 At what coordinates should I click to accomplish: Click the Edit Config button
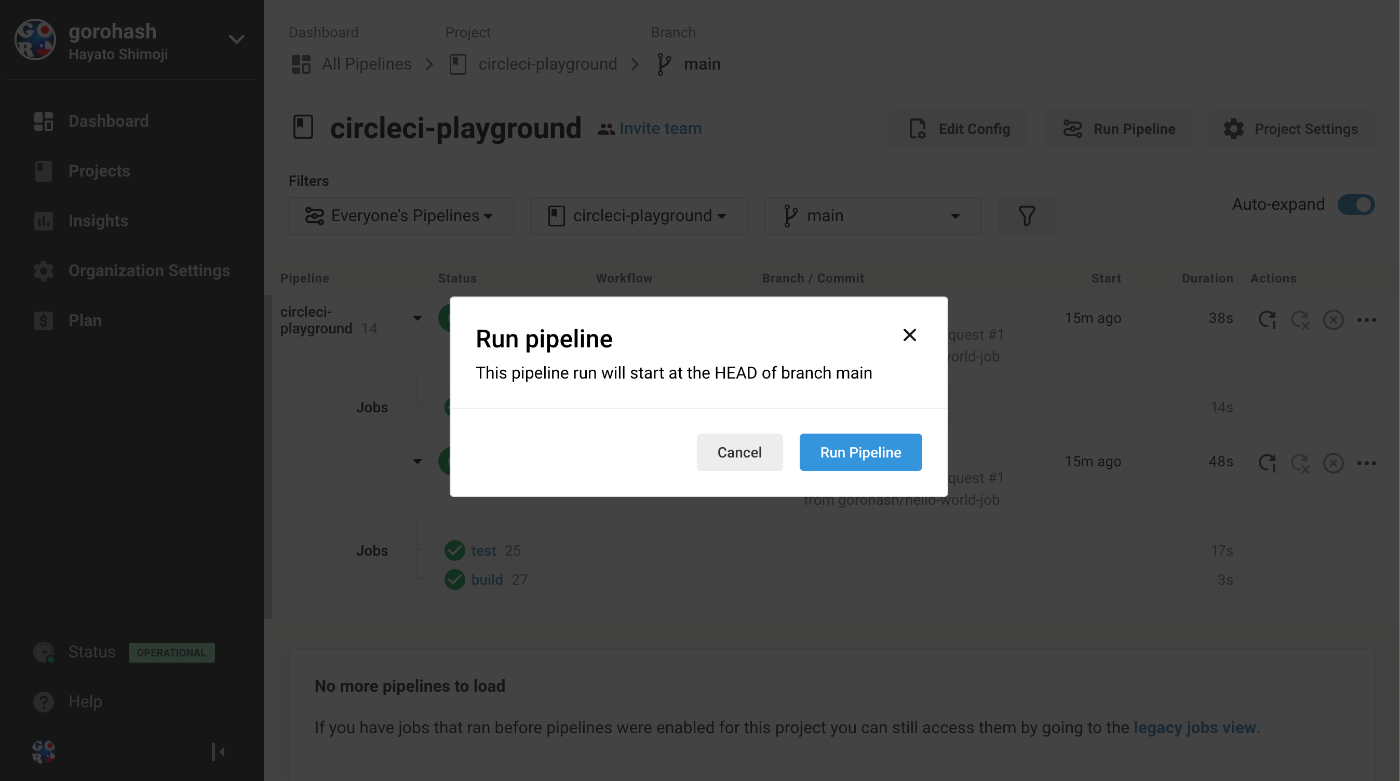point(959,129)
